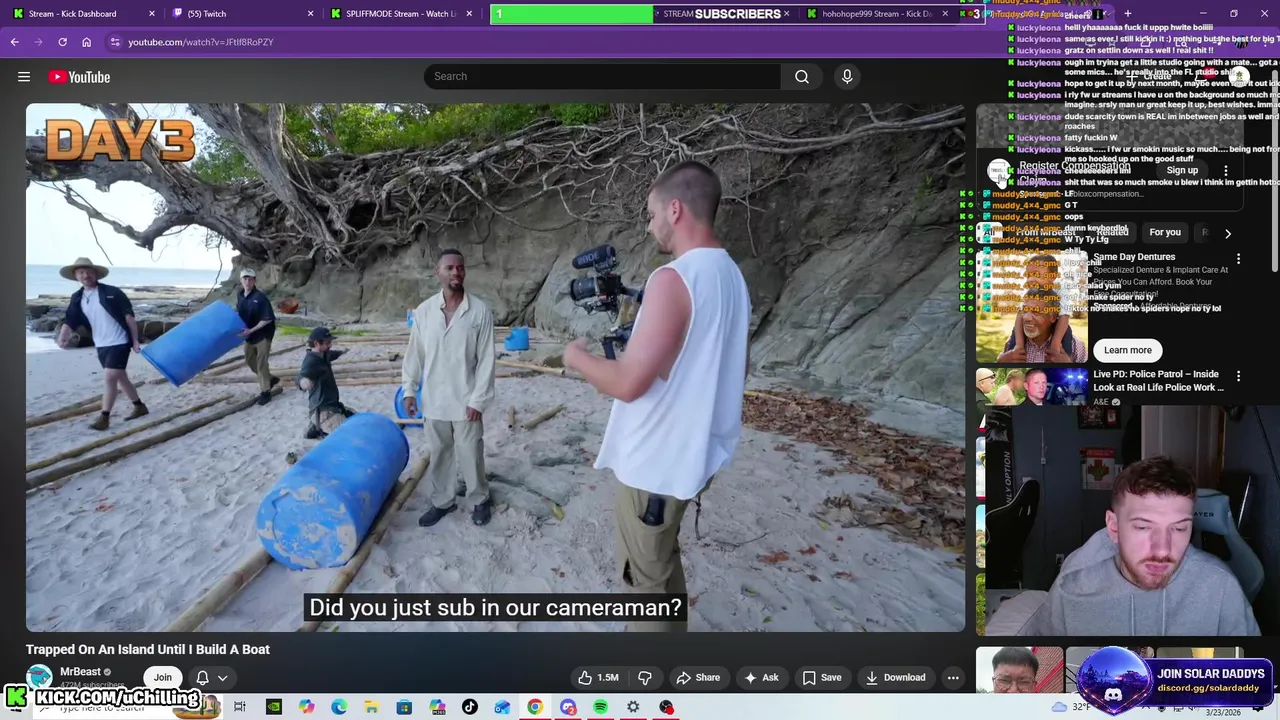Open options for Same Day Dentures ad
The height and width of the screenshot is (720, 1280).
pos(1238,259)
